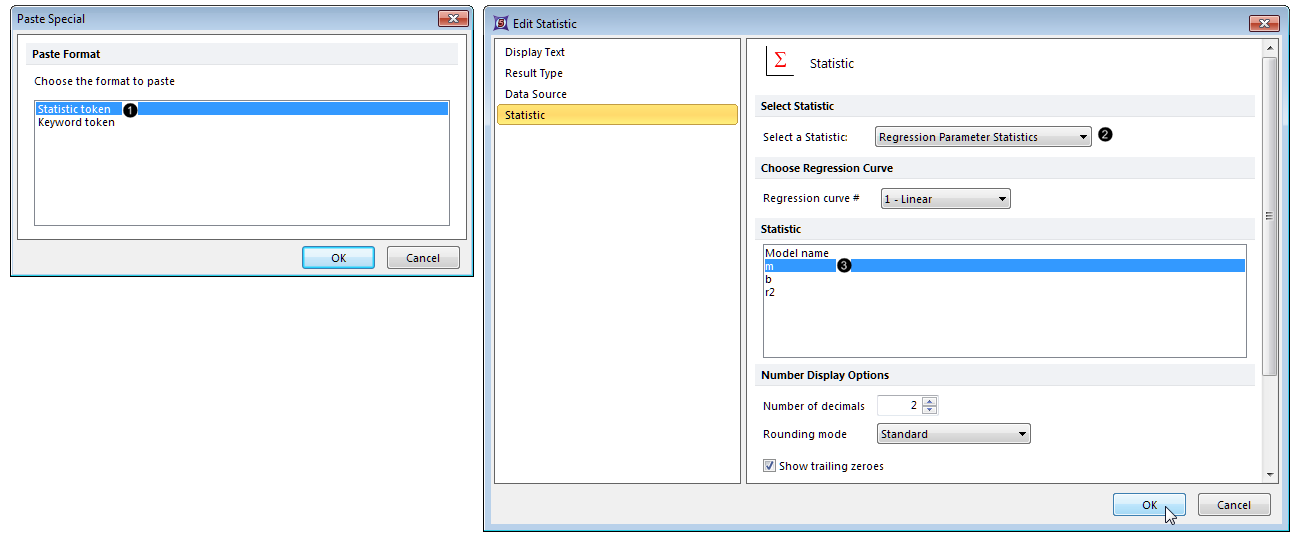
Task: Select the Display Text category
Action: coord(535,52)
